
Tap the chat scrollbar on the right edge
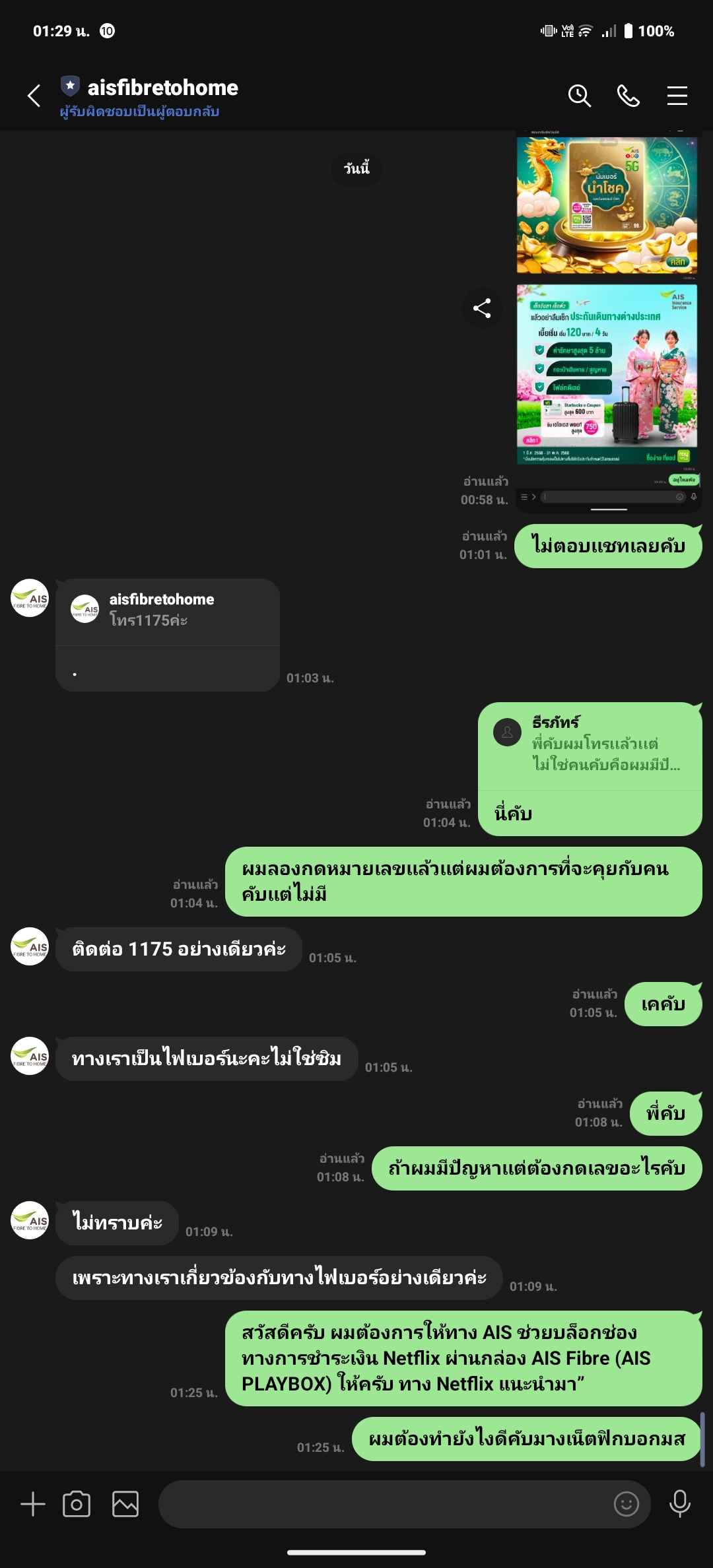(702, 1440)
